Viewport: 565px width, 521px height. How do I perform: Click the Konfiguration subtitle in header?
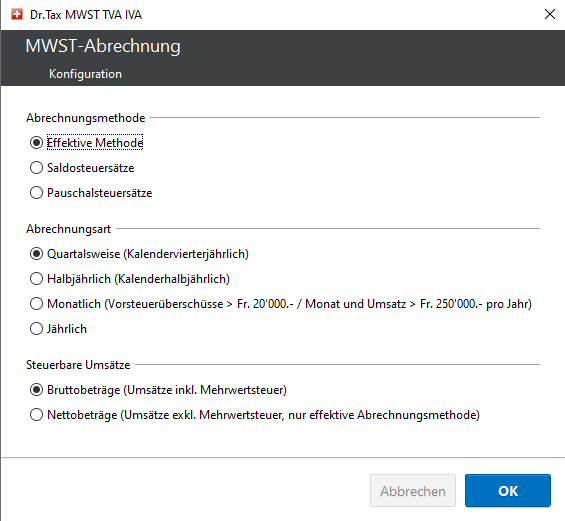(85, 74)
